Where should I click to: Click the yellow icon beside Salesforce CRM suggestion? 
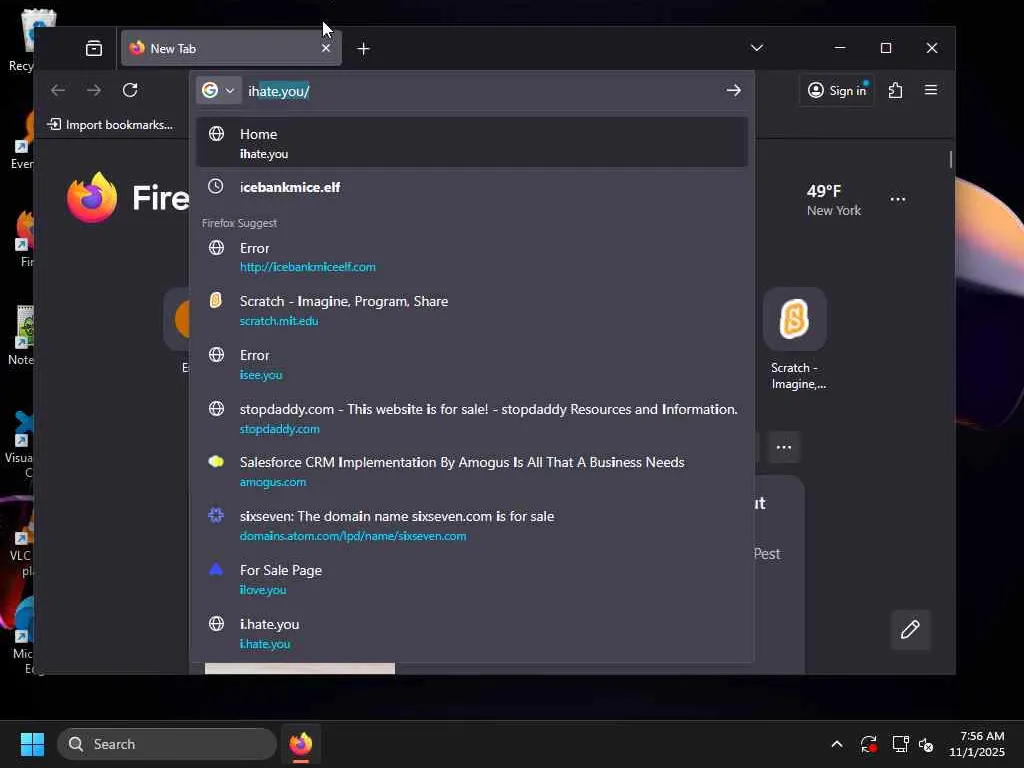coord(216,462)
